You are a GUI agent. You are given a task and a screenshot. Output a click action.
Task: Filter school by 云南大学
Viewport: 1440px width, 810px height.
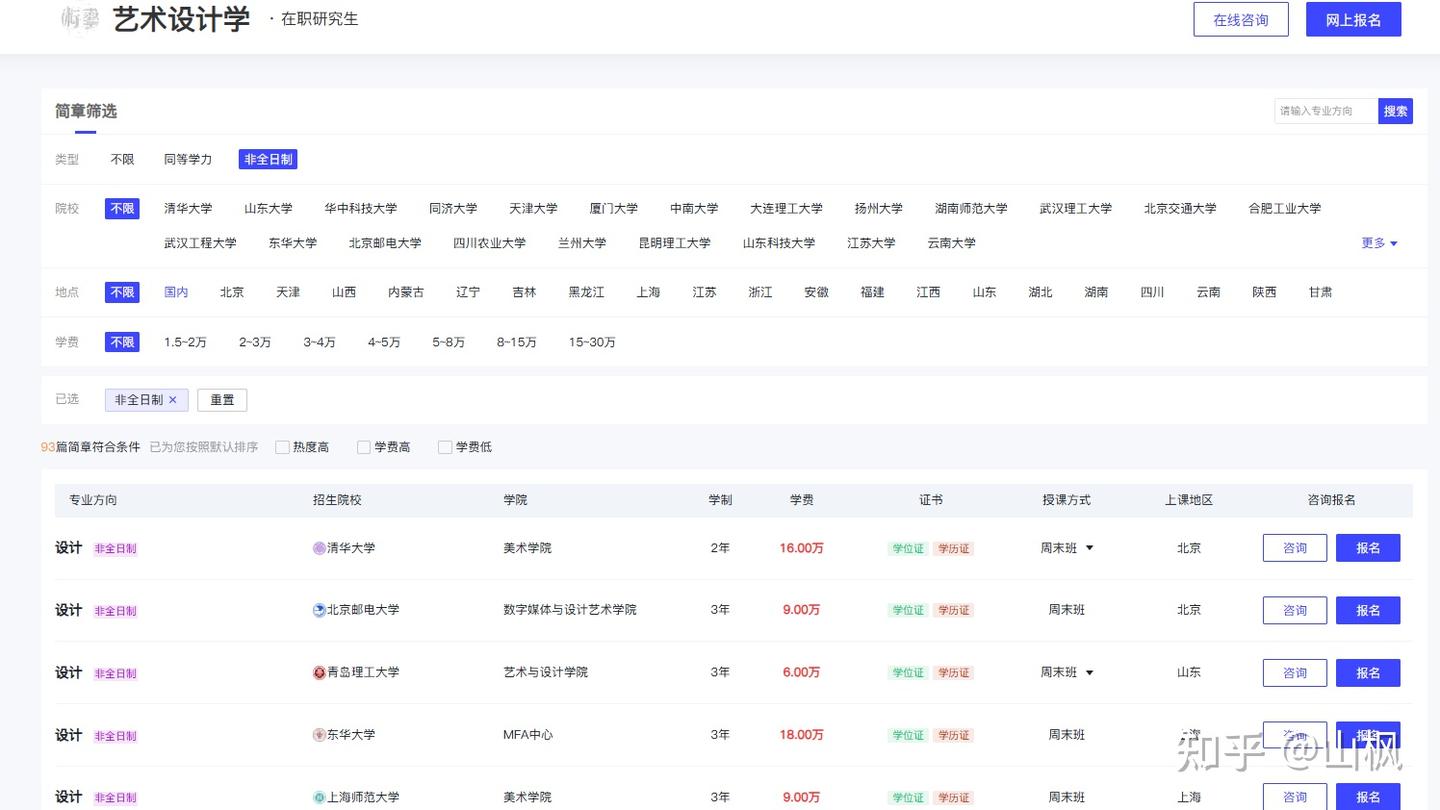pyautogui.click(x=951, y=243)
